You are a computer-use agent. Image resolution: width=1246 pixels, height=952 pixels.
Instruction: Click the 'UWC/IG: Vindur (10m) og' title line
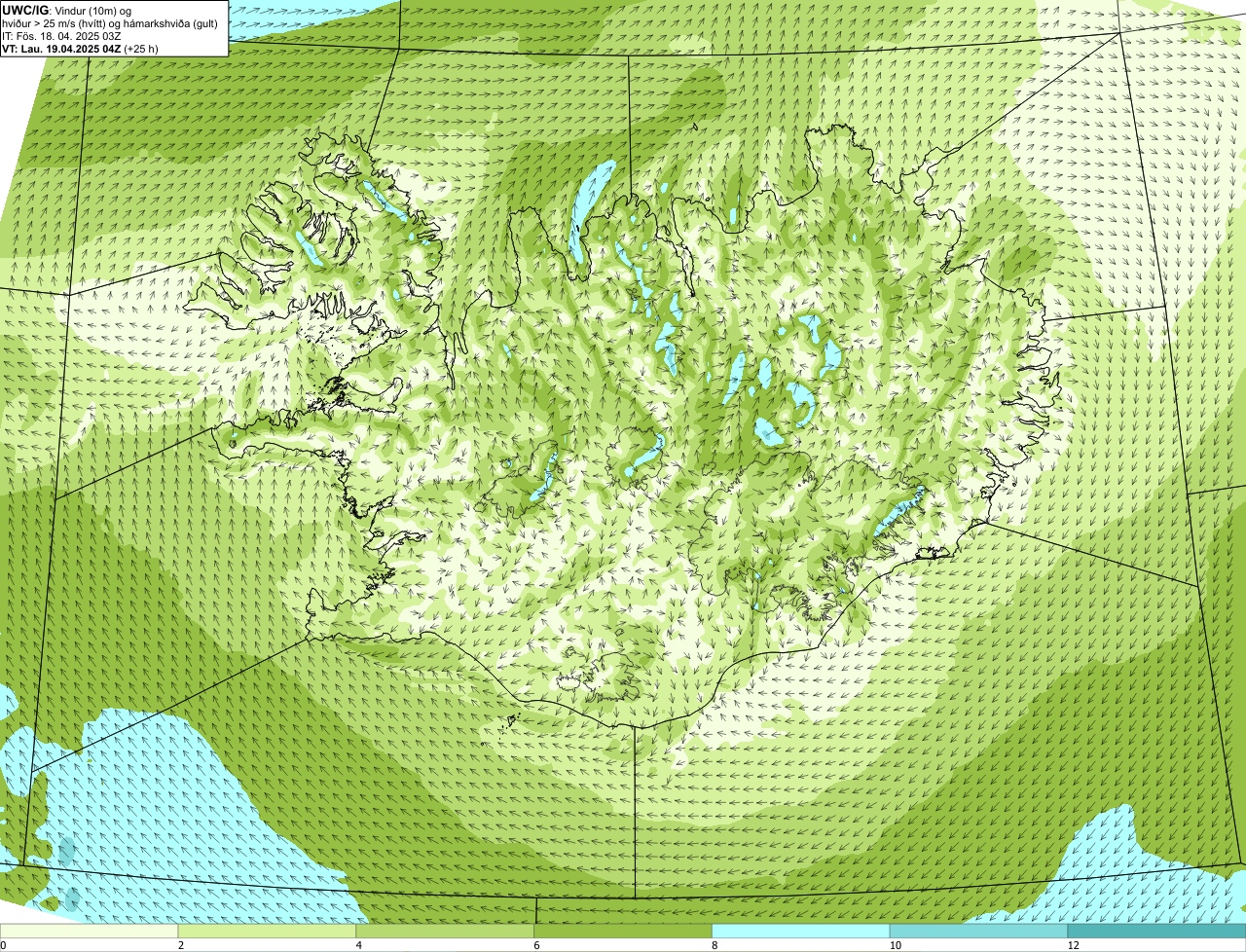click(x=67, y=11)
